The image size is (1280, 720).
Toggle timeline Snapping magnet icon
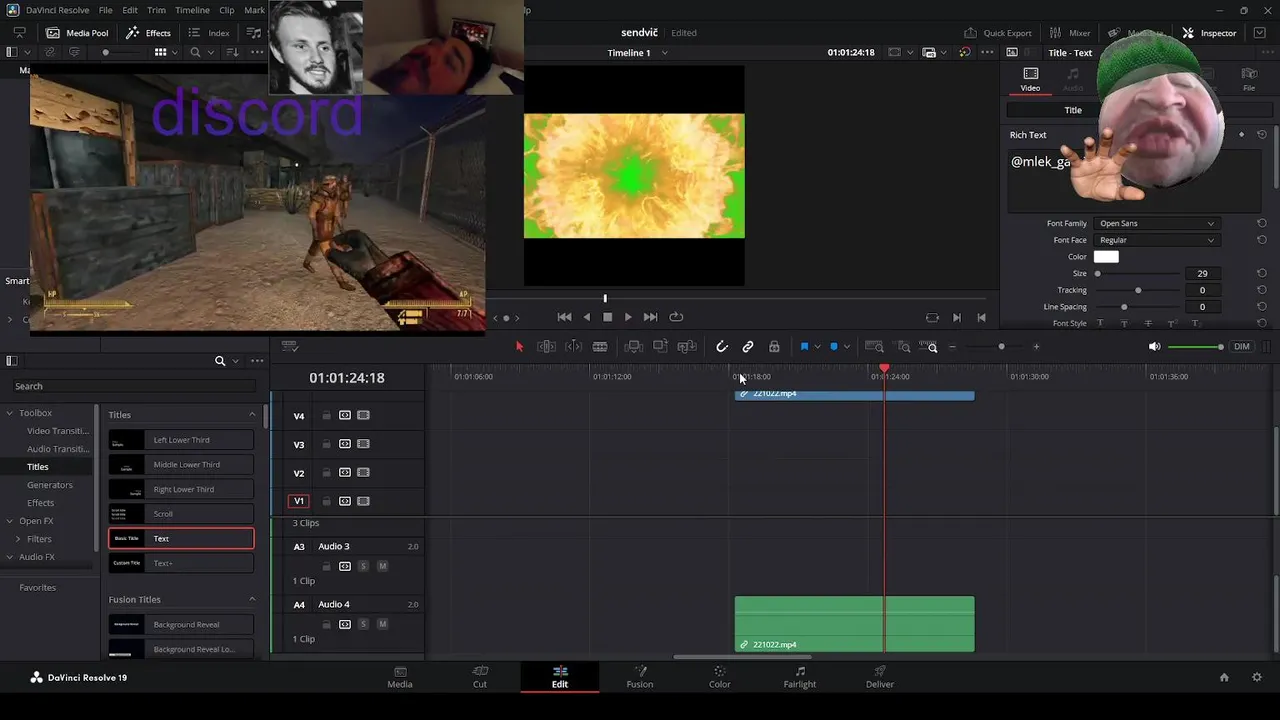(x=722, y=347)
